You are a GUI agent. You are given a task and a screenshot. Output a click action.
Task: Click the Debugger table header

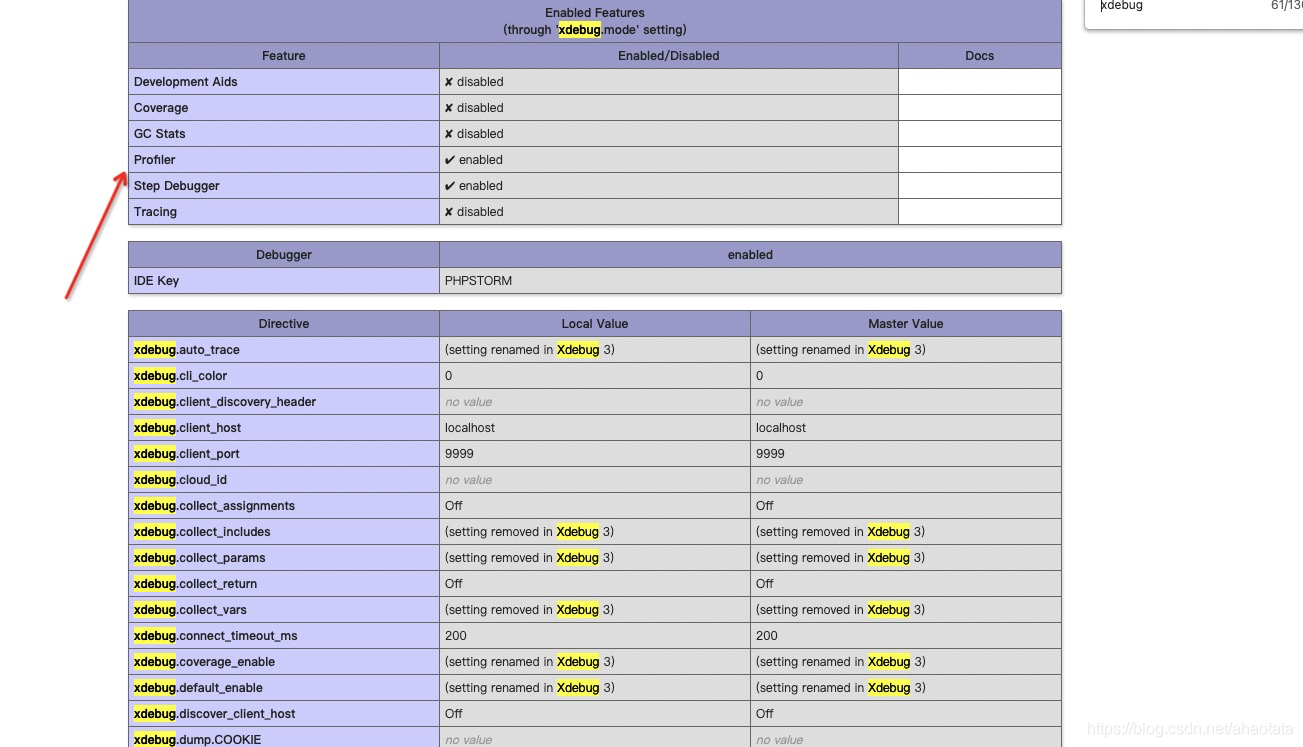284,255
